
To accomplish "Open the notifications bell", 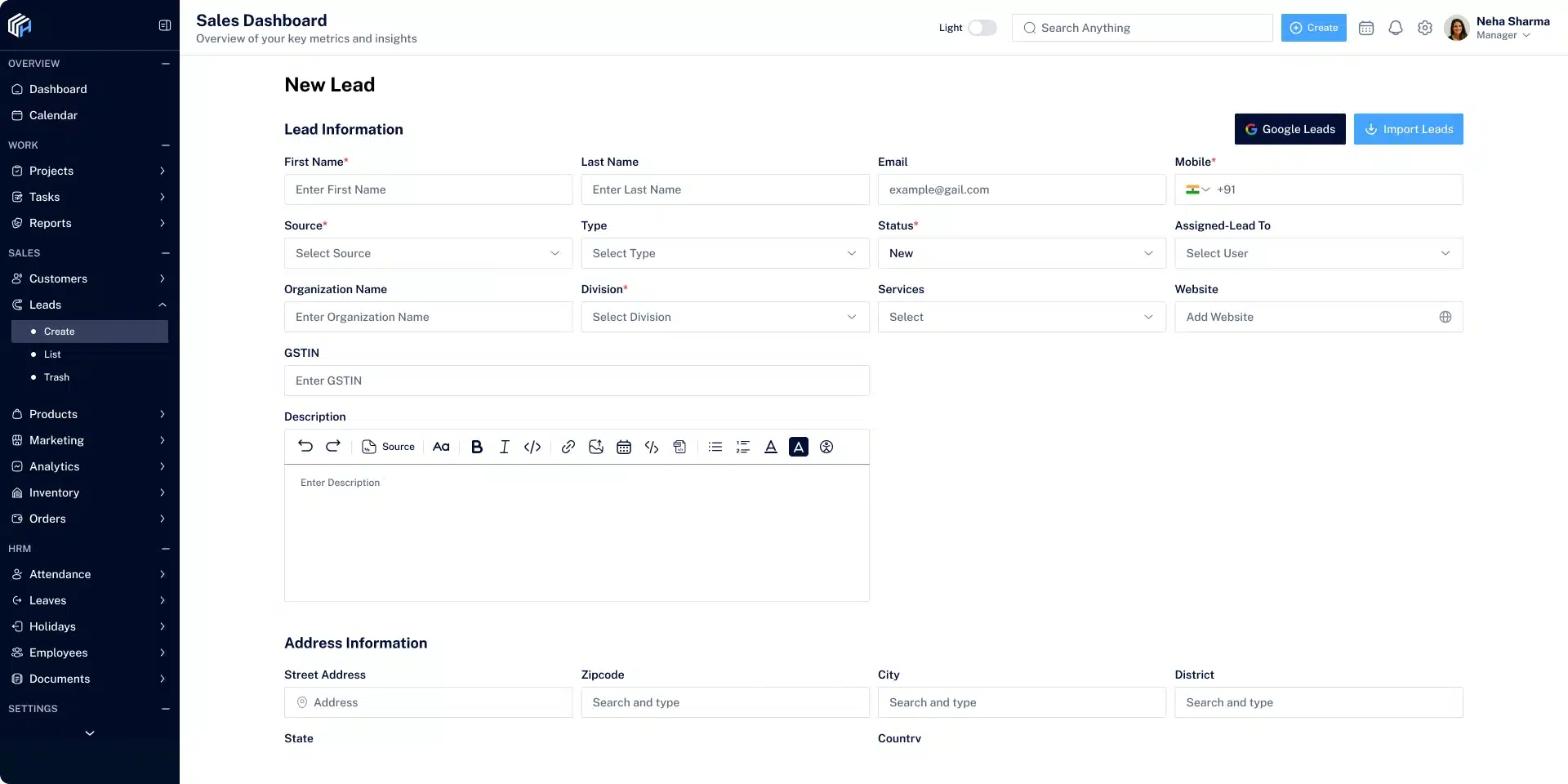I will point(1396,28).
